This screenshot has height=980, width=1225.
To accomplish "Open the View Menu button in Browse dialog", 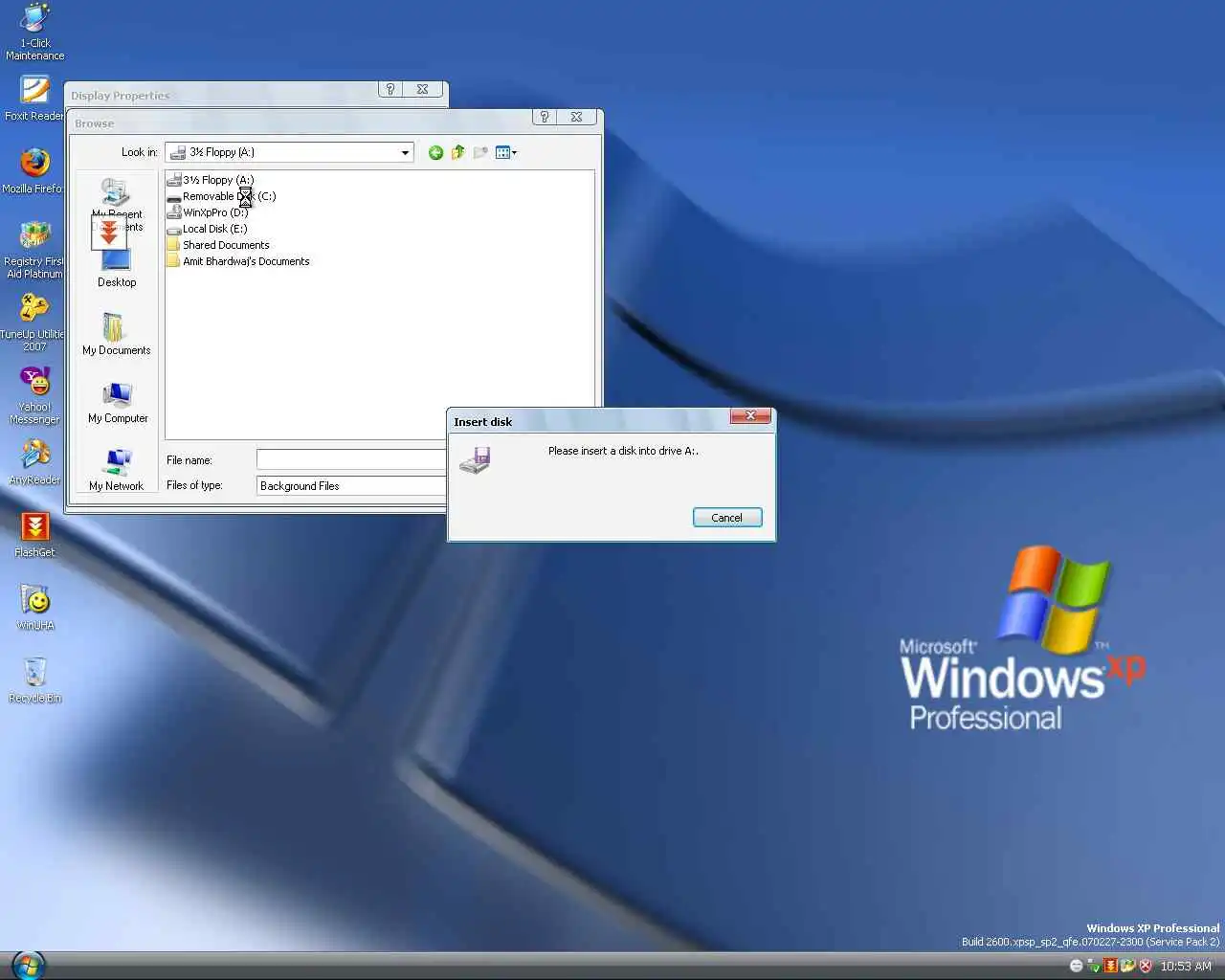I will pyautogui.click(x=506, y=152).
